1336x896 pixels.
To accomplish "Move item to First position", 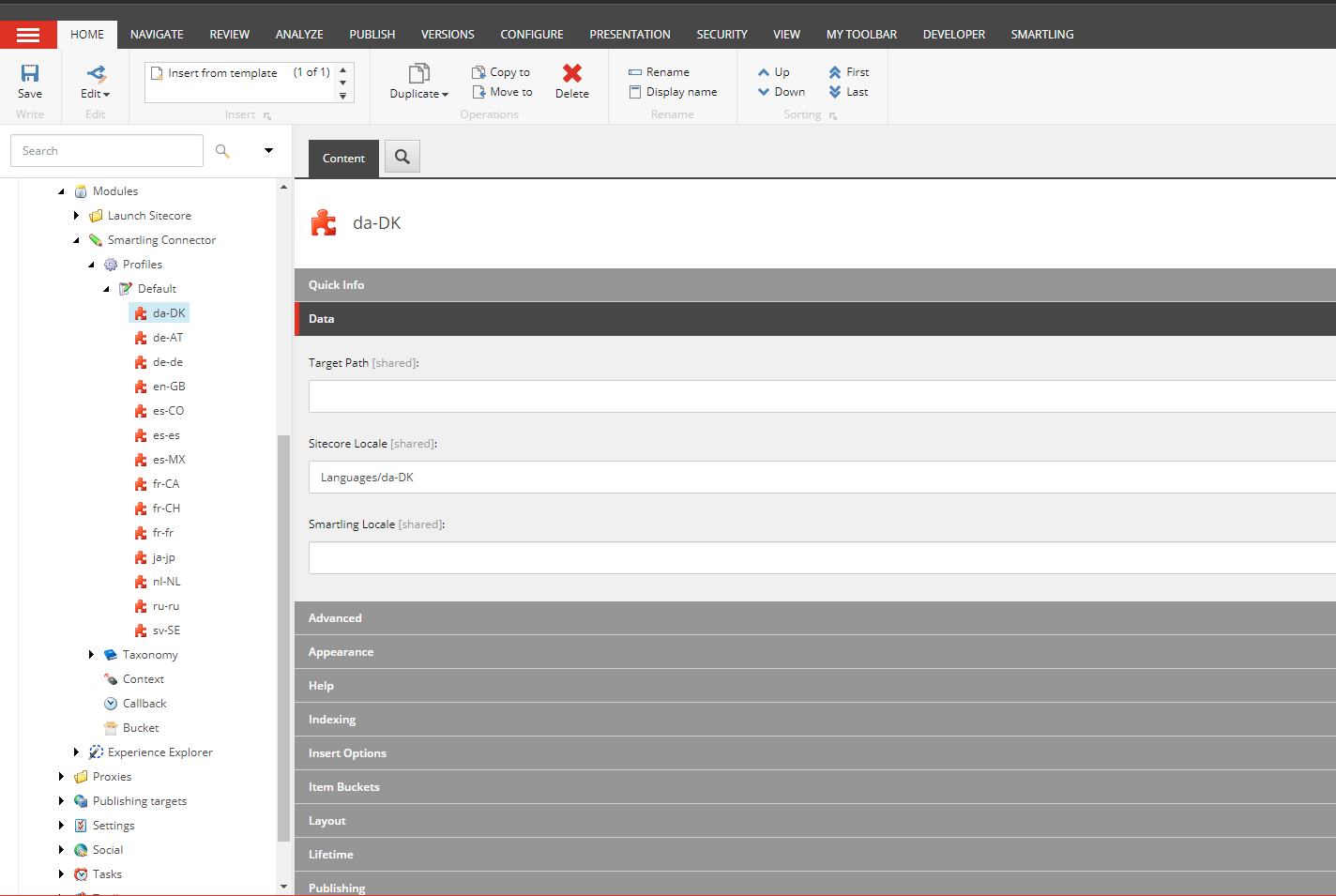I will [848, 72].
